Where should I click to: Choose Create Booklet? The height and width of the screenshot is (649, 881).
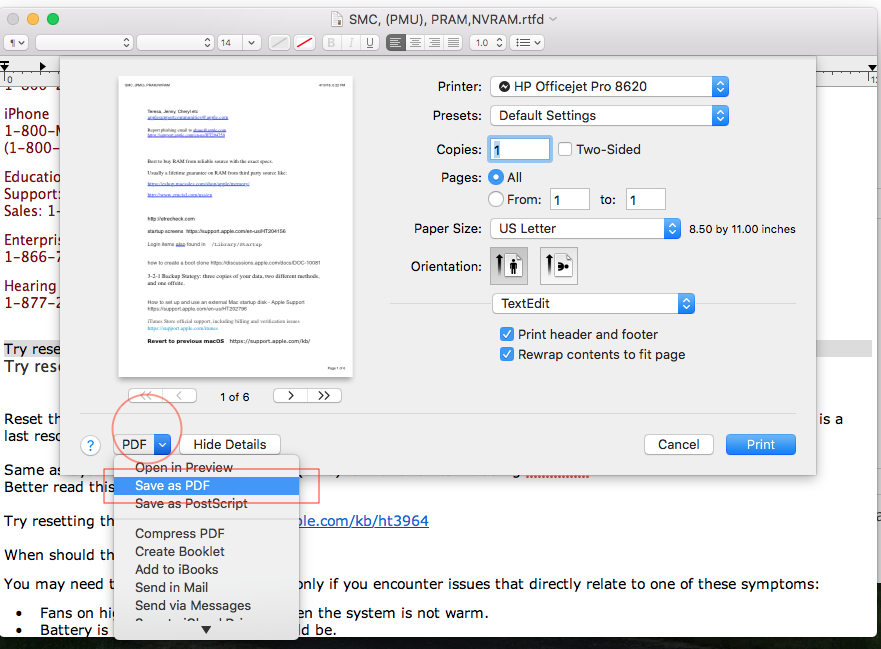206,551
